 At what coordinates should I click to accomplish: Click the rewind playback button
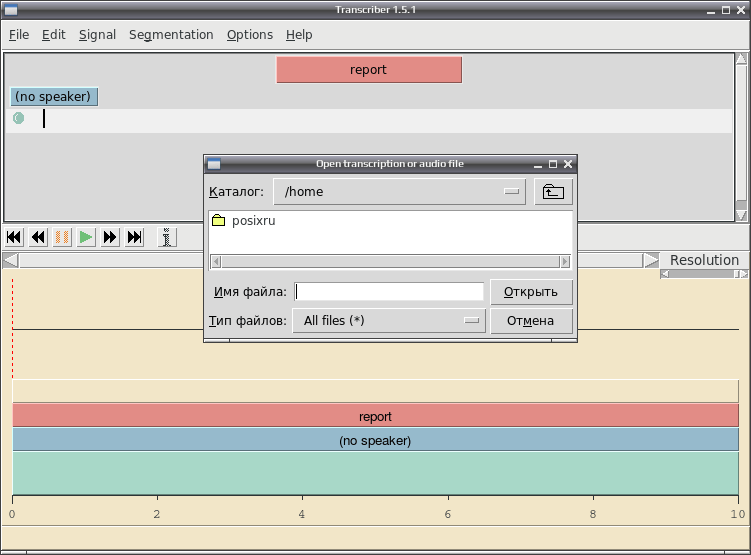pos(38,237)
